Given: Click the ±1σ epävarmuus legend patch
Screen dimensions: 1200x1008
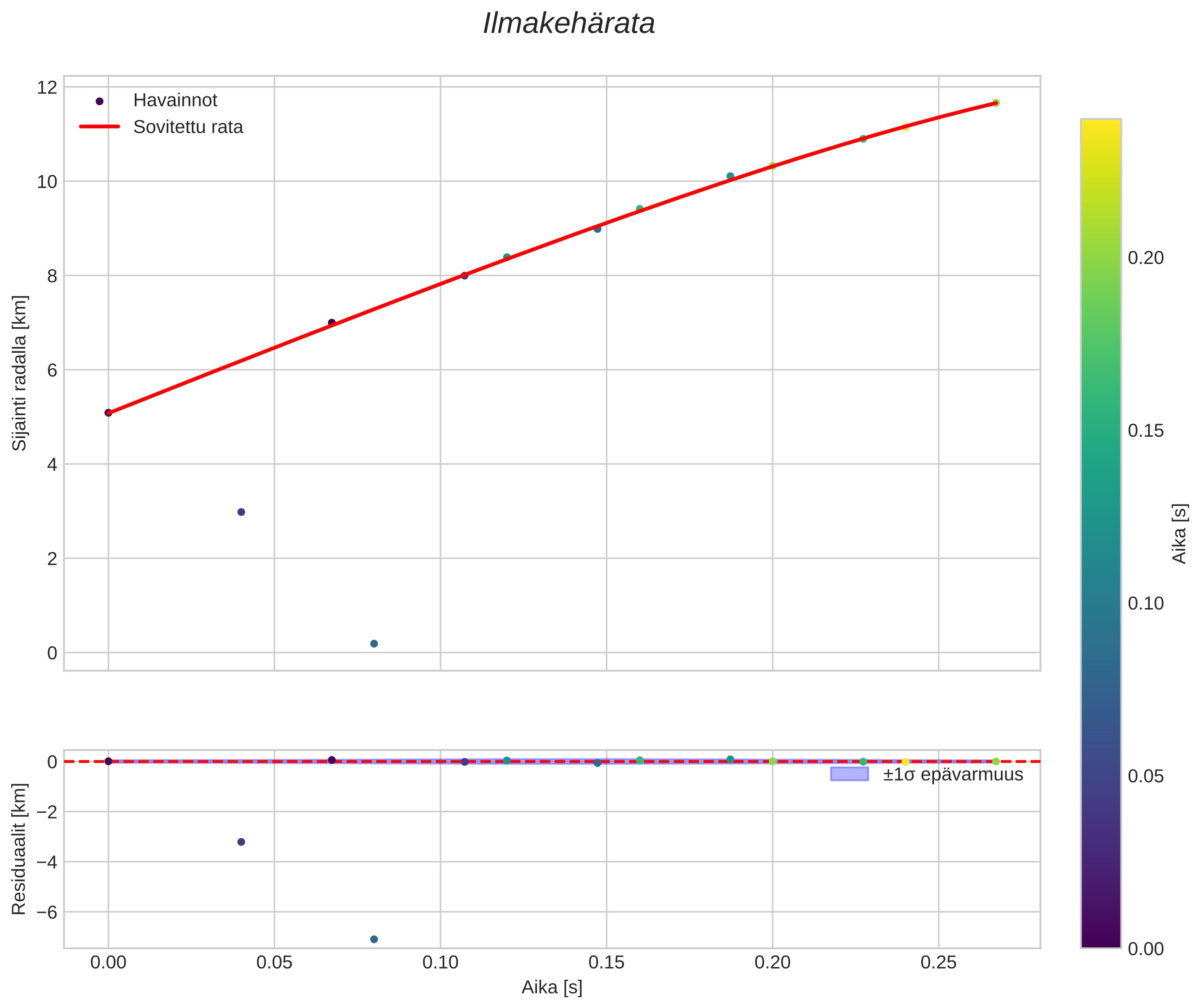Looking at the screenshot, I should tap(849, 775).
